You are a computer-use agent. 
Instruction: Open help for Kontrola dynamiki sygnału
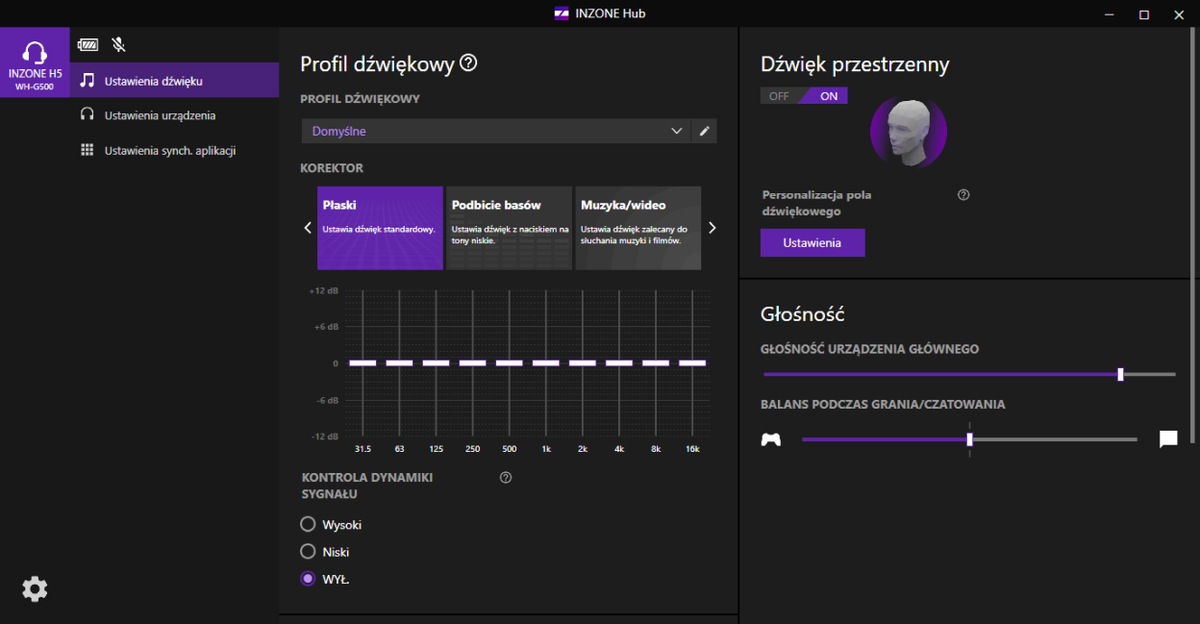(x=505, y=478)
